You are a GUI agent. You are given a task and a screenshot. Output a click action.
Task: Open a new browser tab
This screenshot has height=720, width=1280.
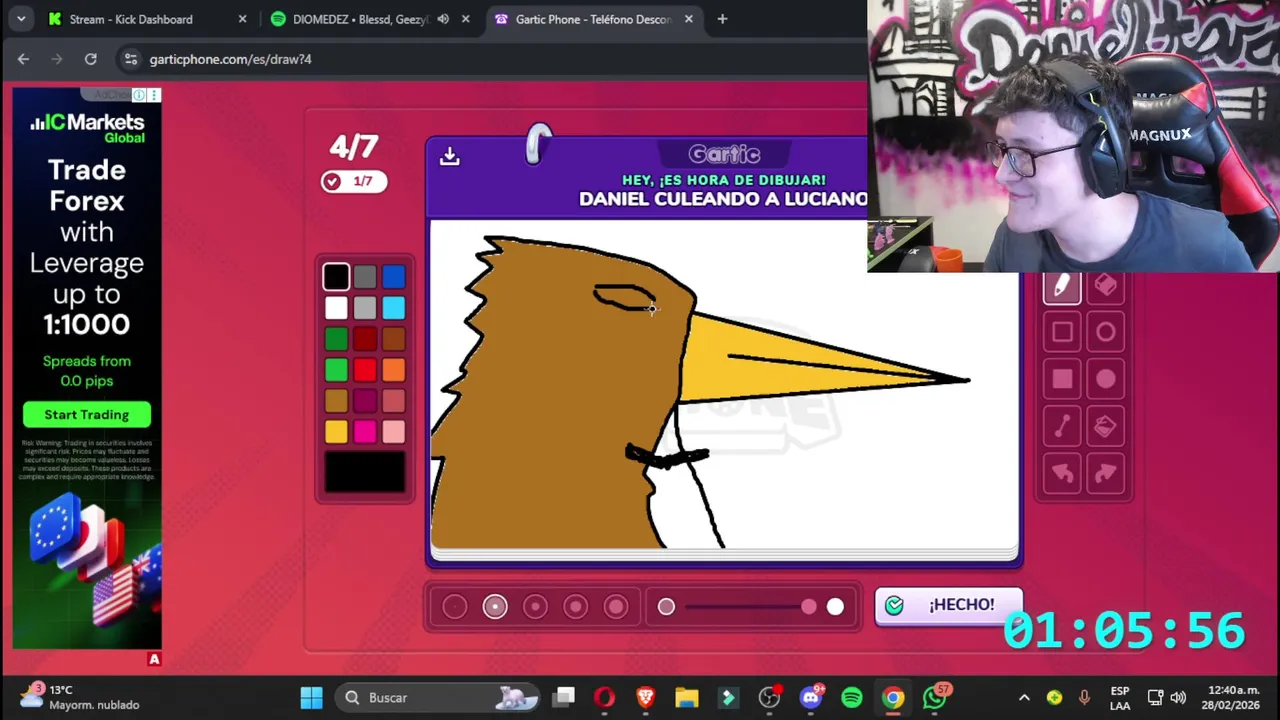click(x=722, y=19)
